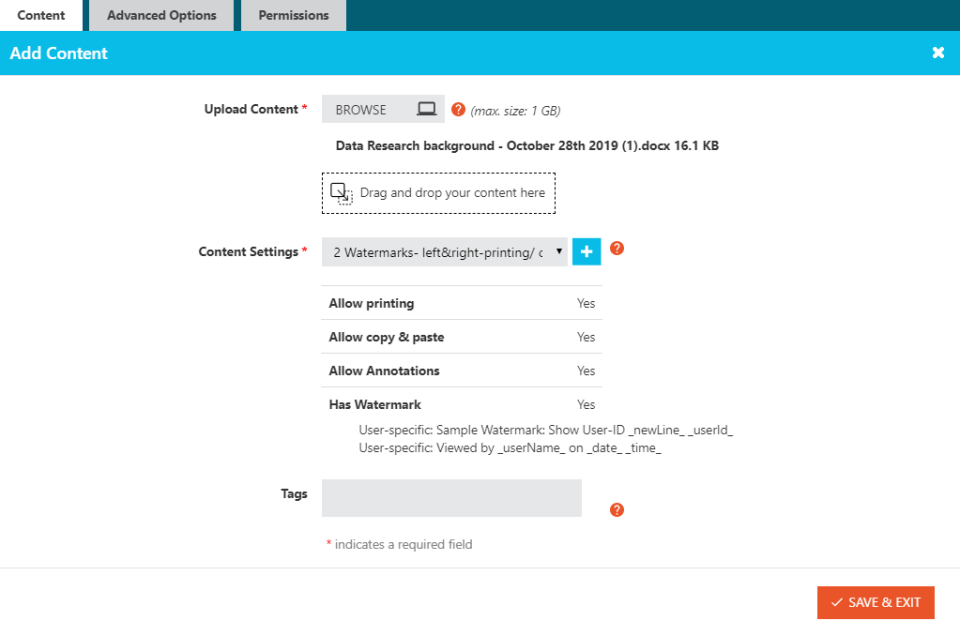Open help beside the Content Settings dropdown
The height and width of the screenshot is (636, 960).
[x=616, y=248]
